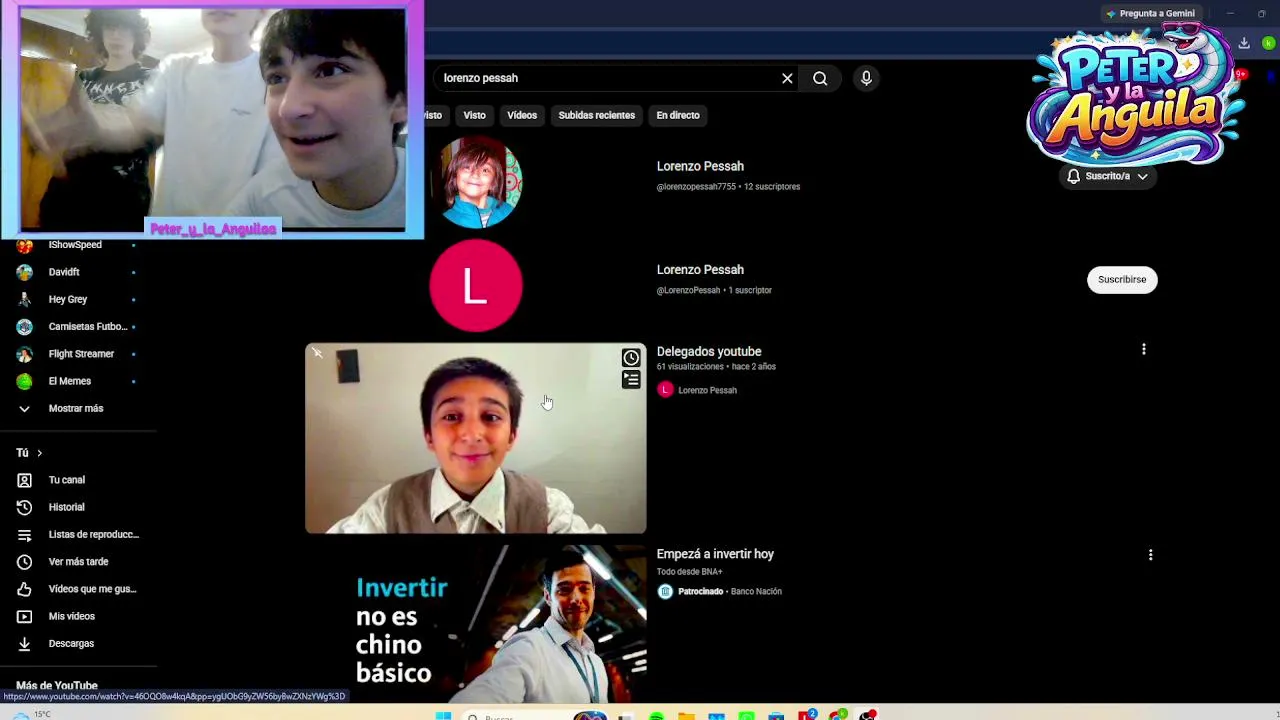Open the first Lorenzo Pessah channel avatar
This screenshot has width=1280, height=720.
click(476, 182)
